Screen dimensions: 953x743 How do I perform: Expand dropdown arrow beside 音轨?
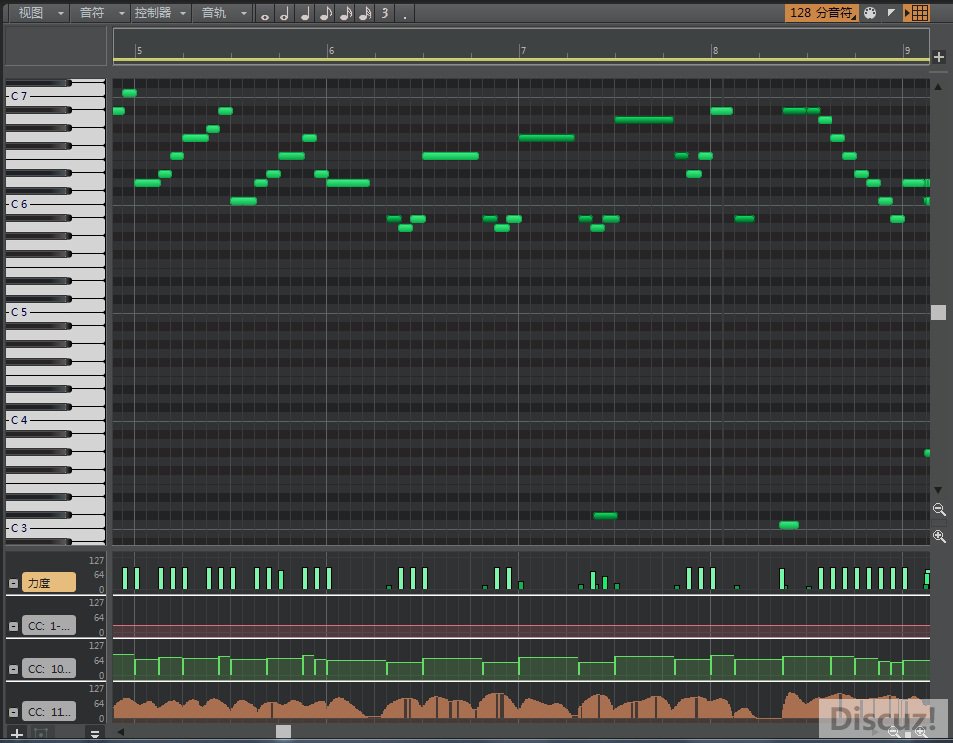[244, 13]
